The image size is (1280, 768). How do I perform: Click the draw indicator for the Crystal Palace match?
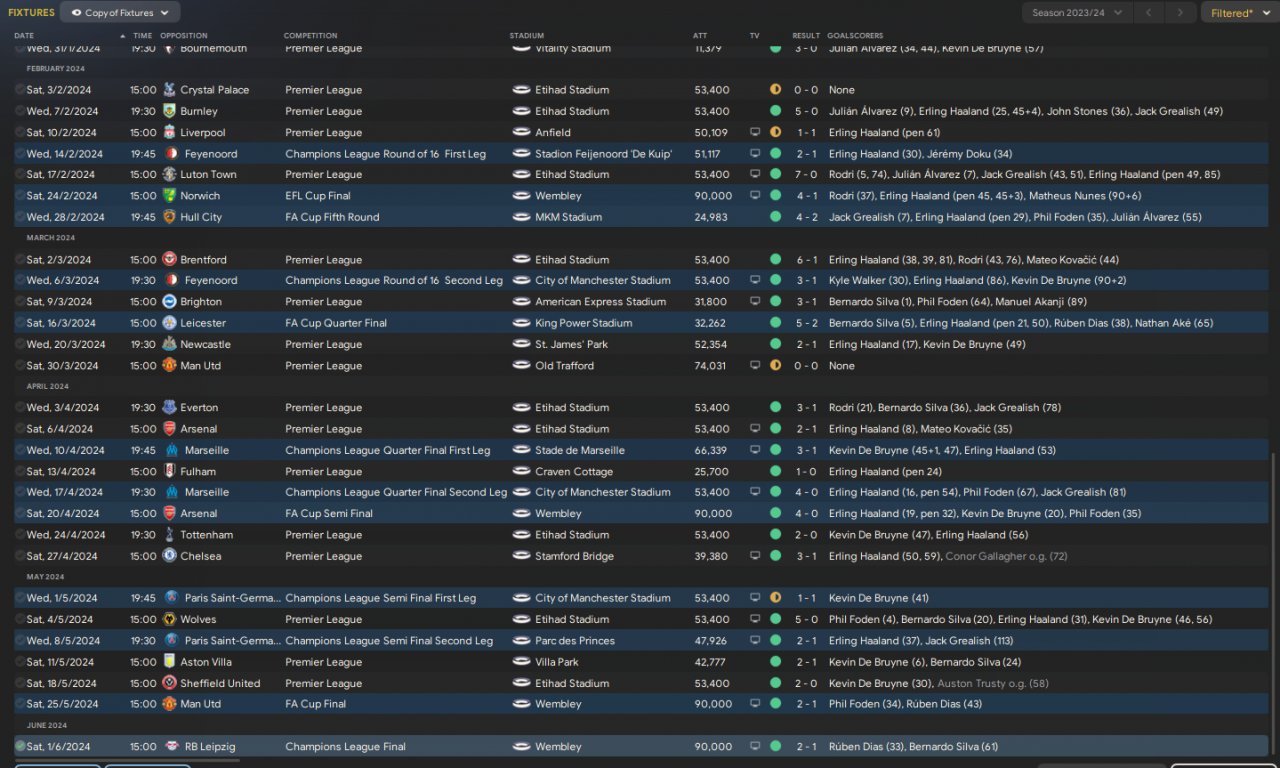[x=775, y=90]
